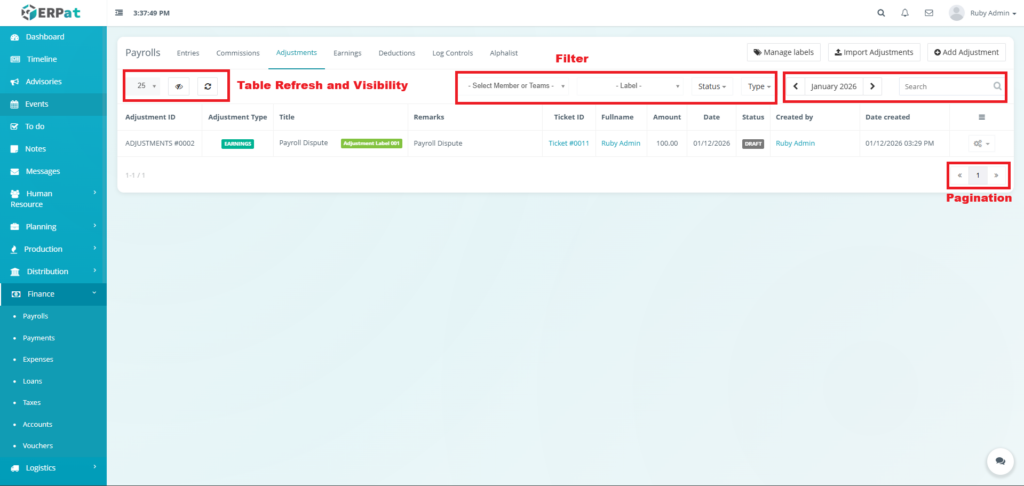Image resolution: width=1024 pixels, height=486 pixels.
Task: Expand Planning menu
Action: [x=53, y=227]
